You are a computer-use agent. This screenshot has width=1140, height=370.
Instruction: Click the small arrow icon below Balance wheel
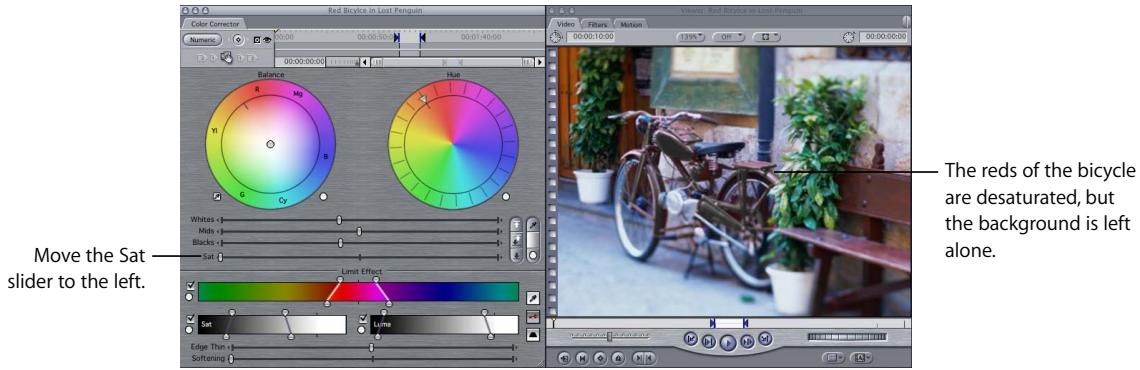point(217,196)
